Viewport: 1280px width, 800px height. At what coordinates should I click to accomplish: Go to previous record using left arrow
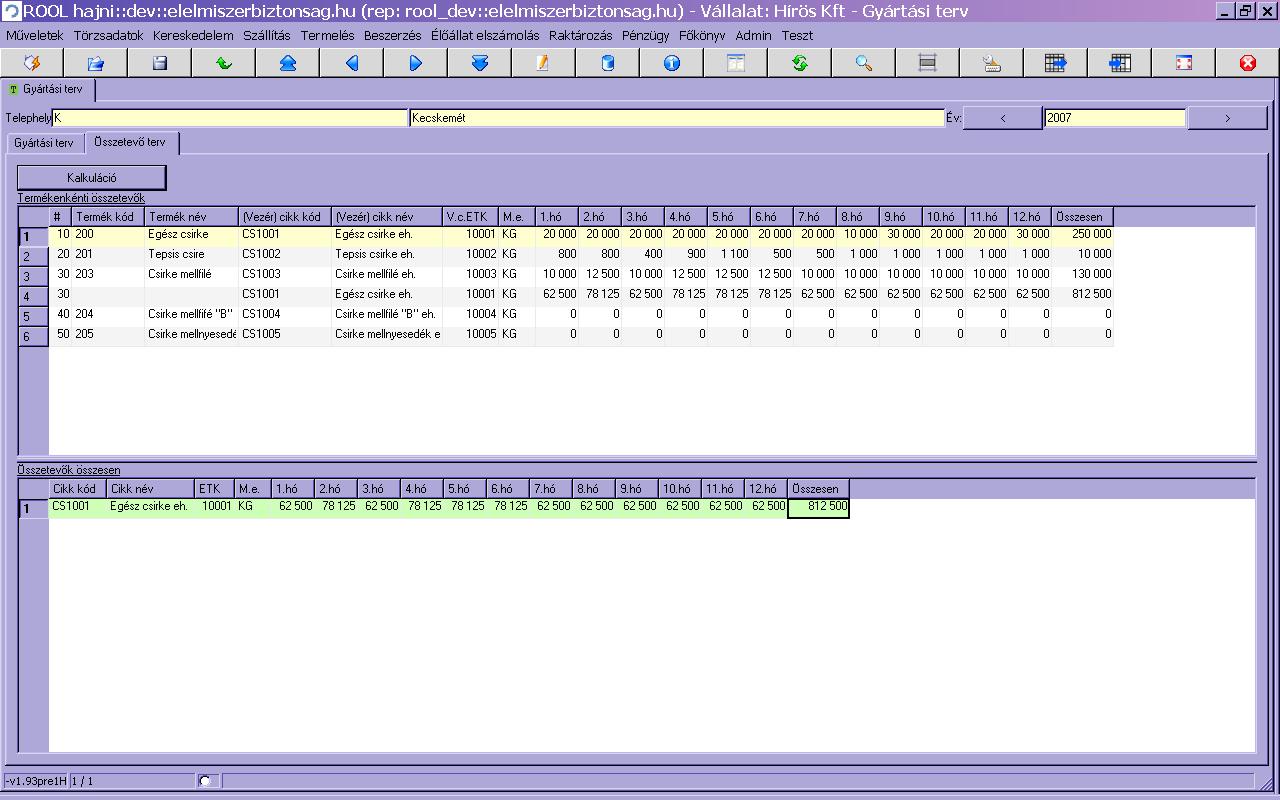[x=351, y=63]
